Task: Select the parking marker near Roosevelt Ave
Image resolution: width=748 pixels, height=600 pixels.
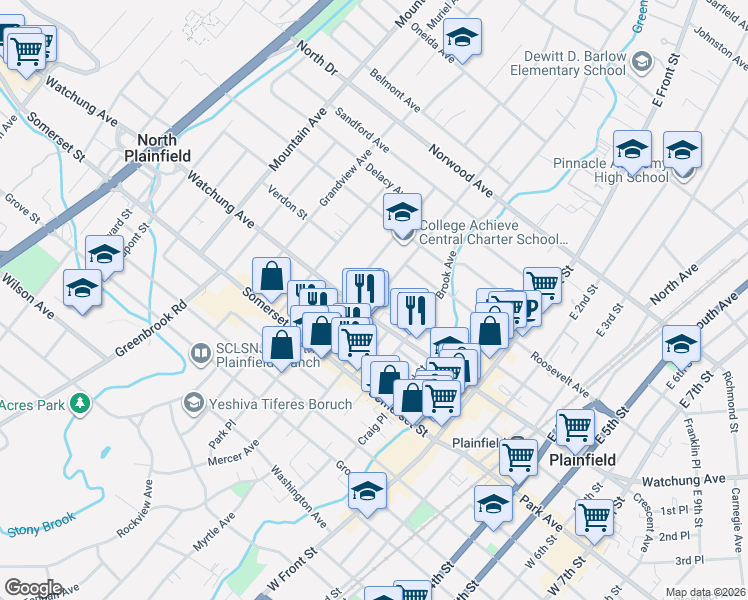Action: click(532, 310)
